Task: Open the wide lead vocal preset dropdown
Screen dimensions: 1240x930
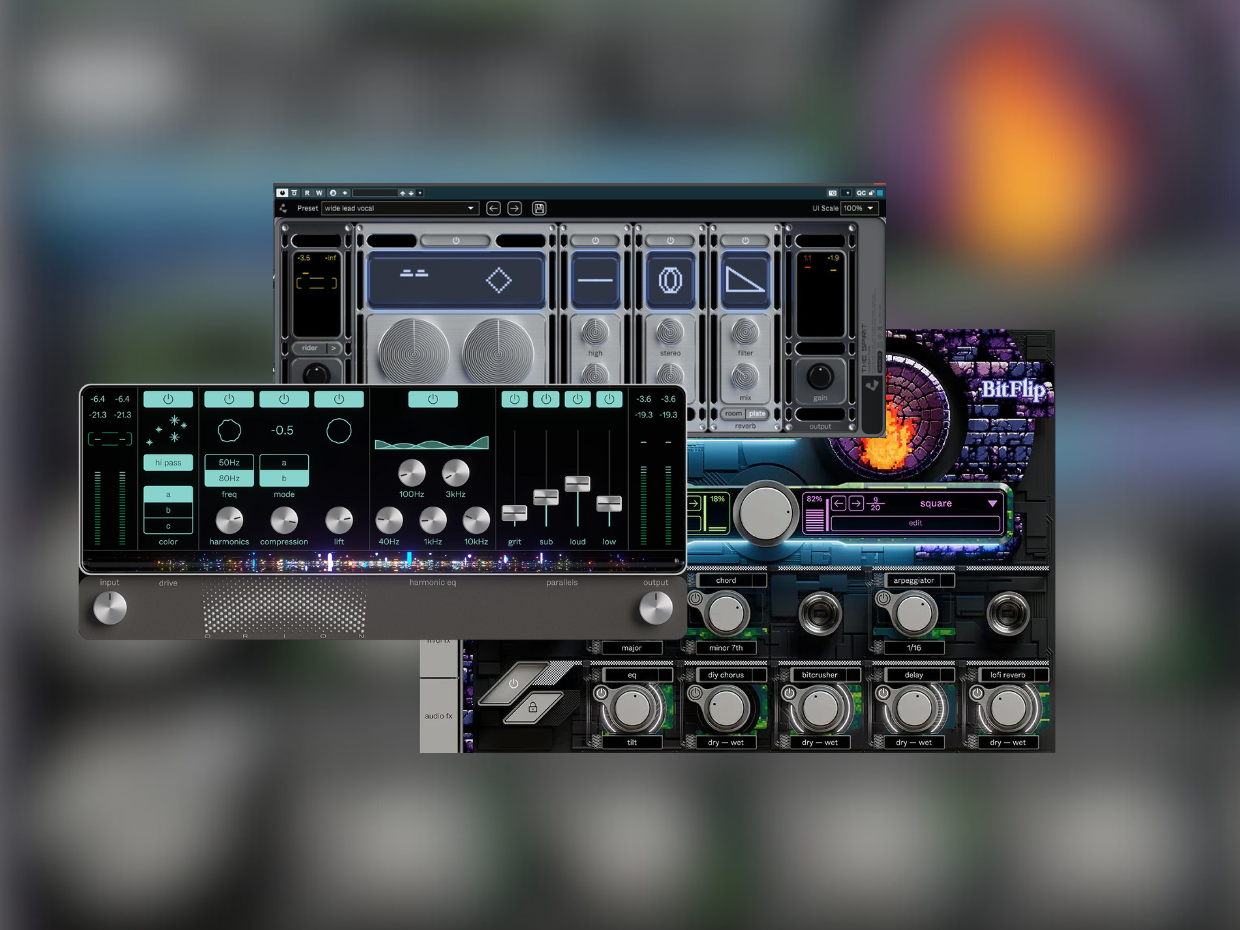Action: pos(400,208)
